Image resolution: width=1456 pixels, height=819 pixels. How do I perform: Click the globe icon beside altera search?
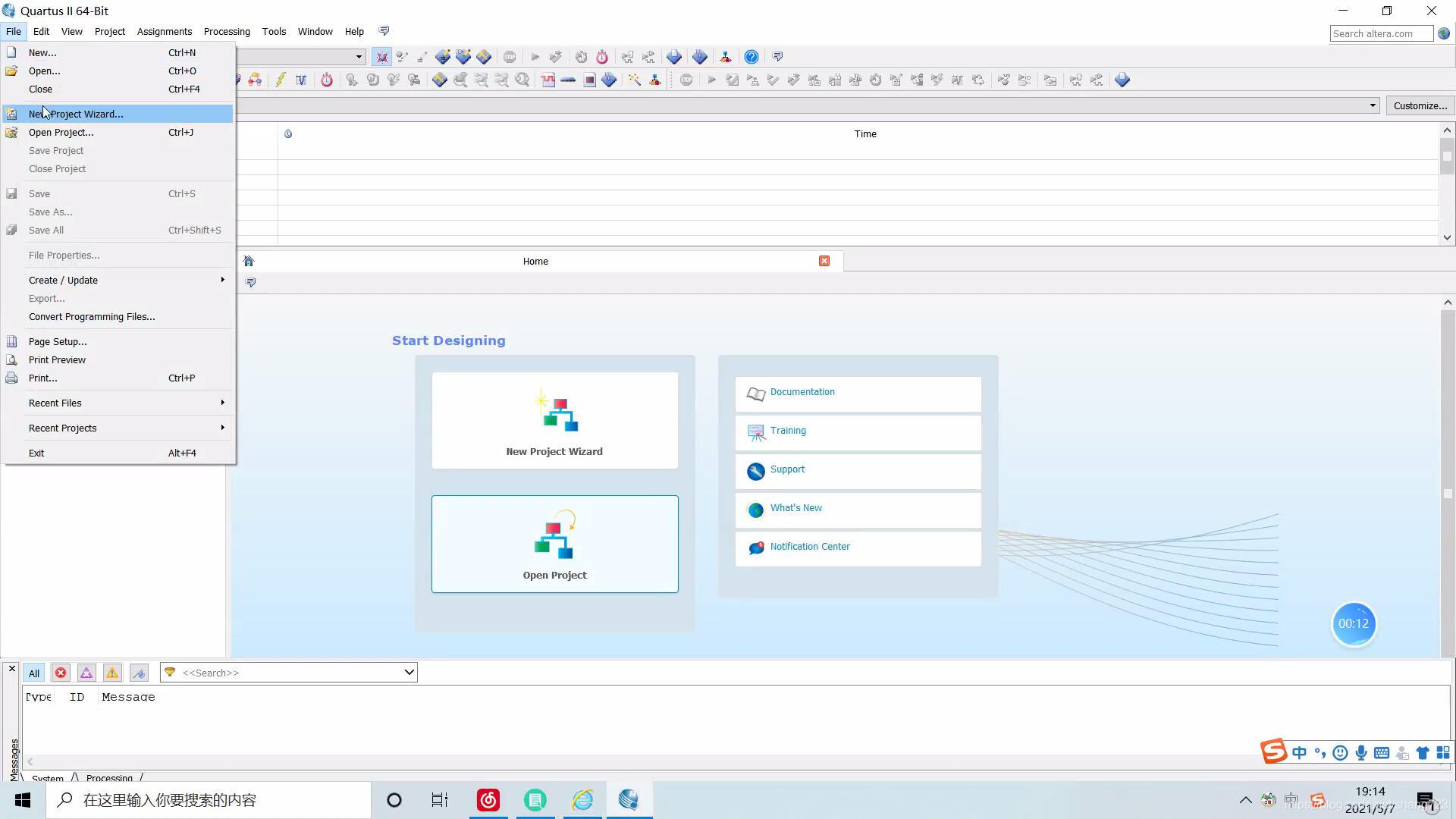[1444, 33]
